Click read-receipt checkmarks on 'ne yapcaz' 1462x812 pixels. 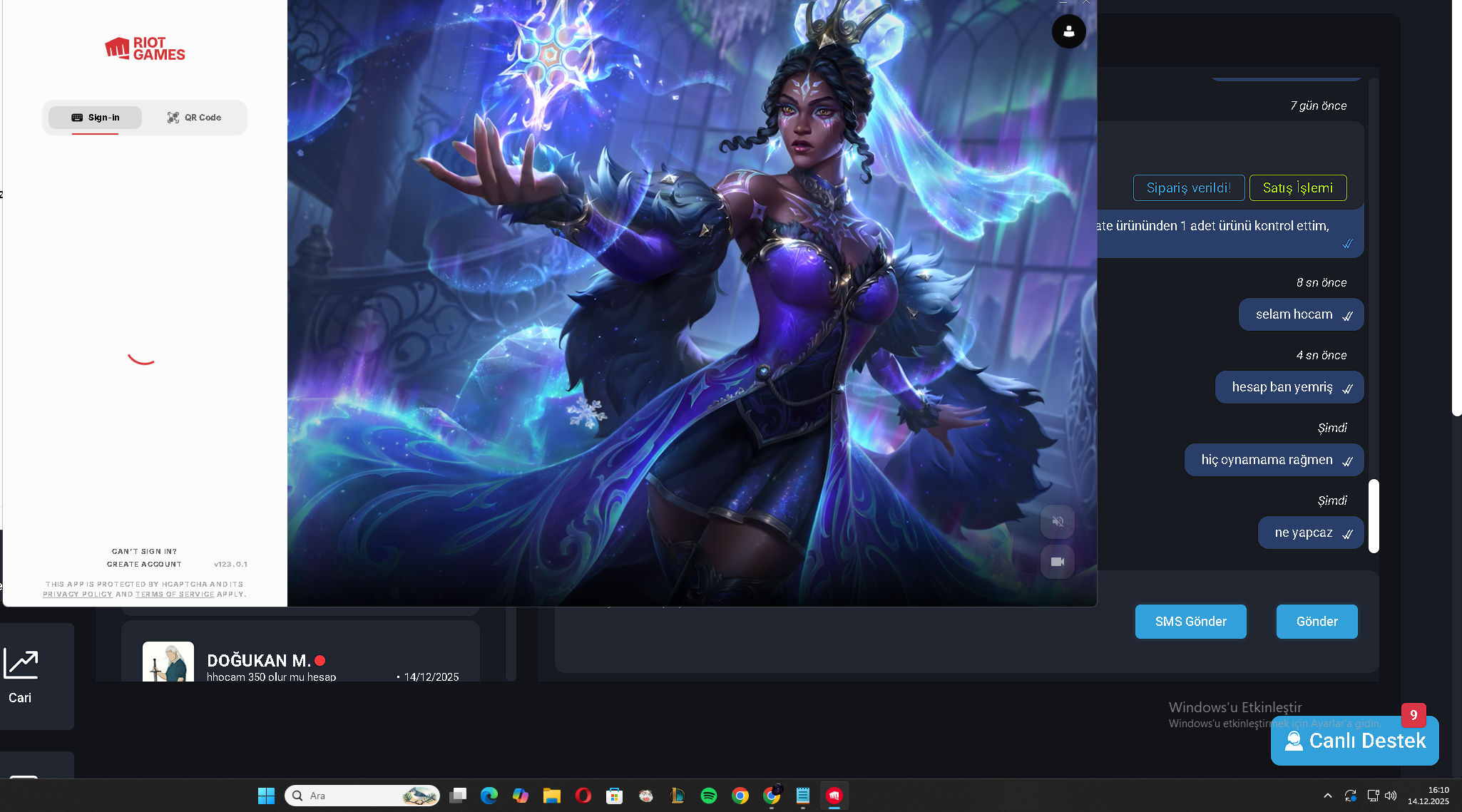[x=1347, y=534]
